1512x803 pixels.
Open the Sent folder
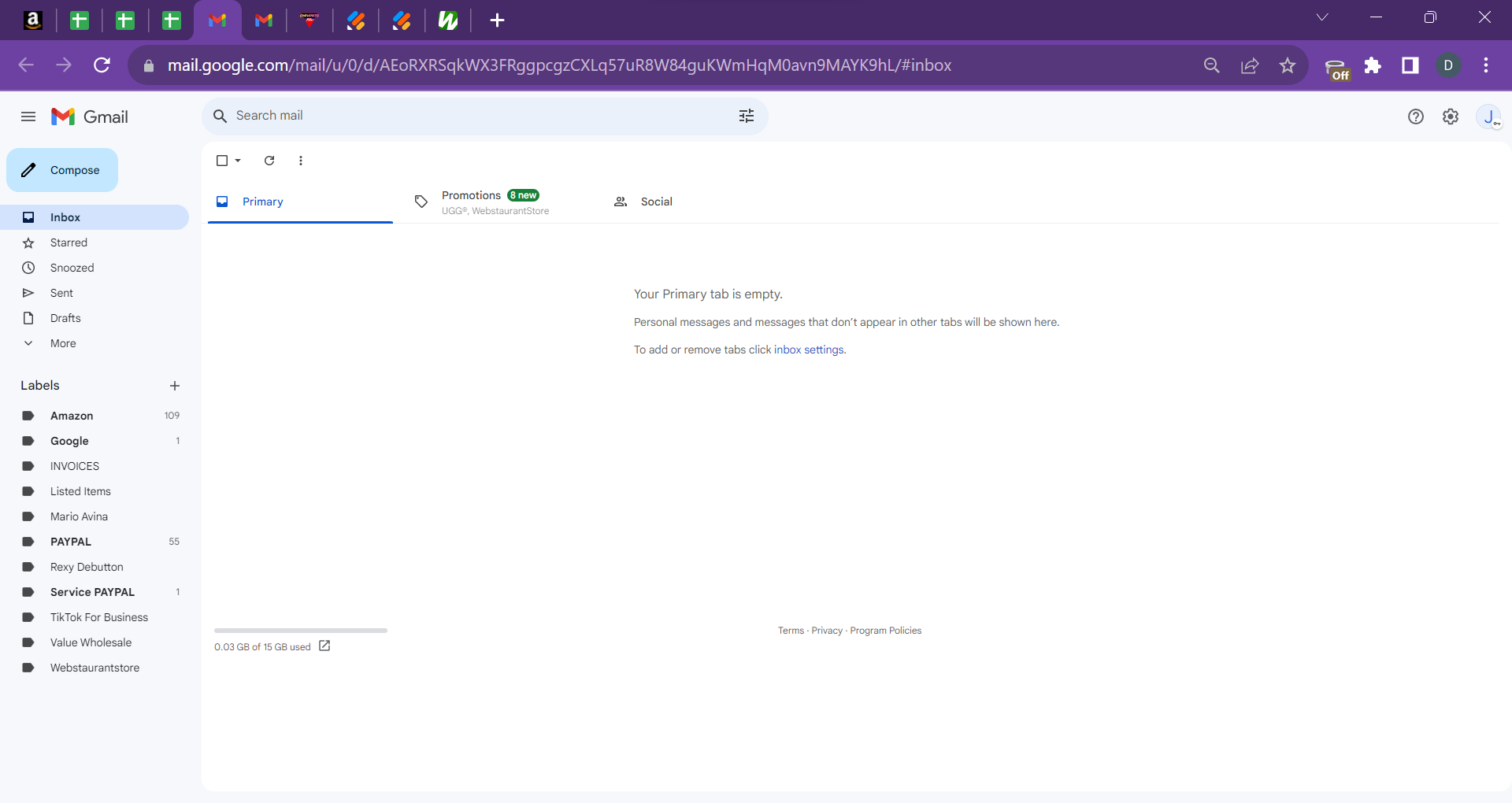coord(94,293)
